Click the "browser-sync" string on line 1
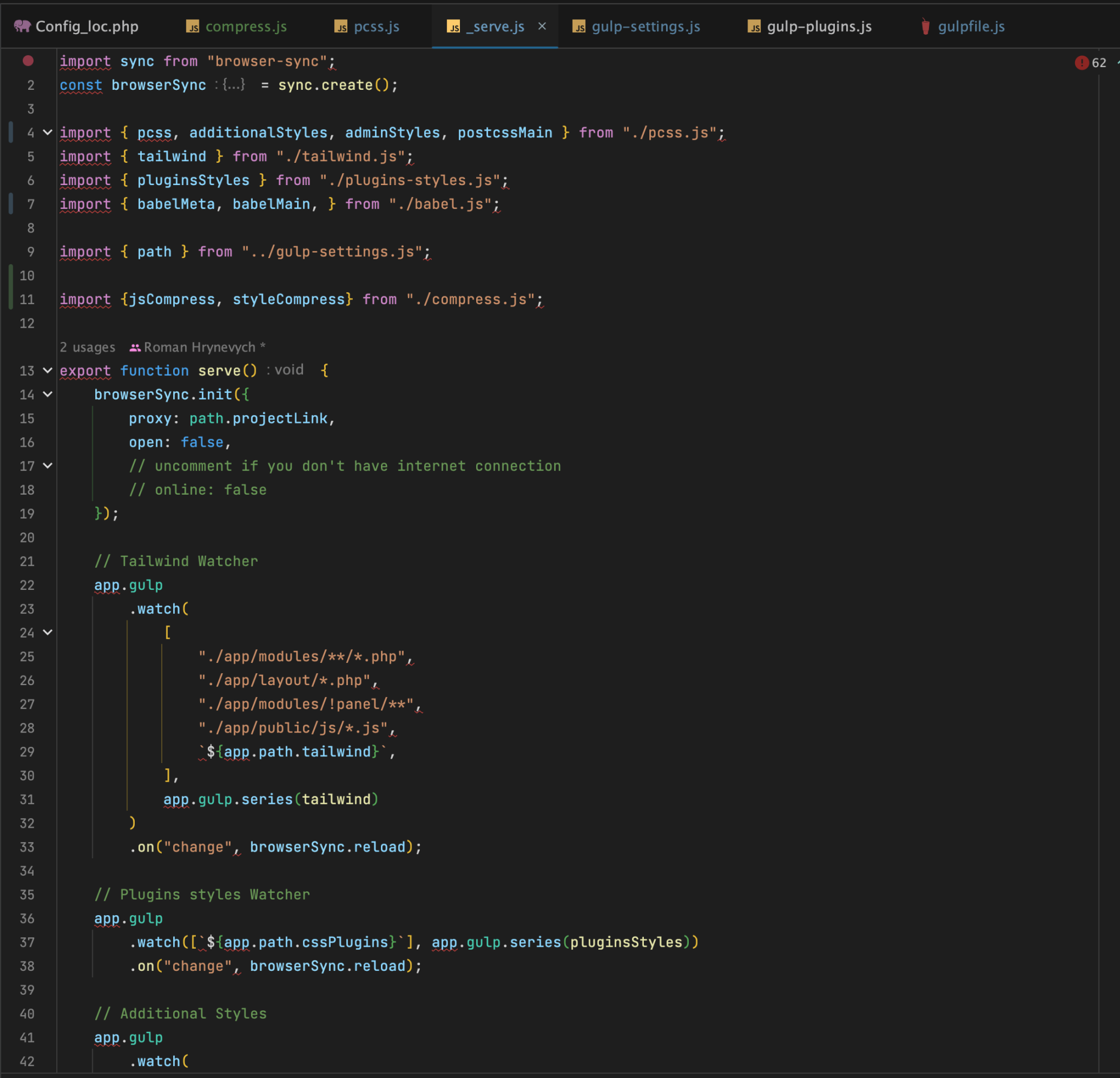 [x=267, y=62]
